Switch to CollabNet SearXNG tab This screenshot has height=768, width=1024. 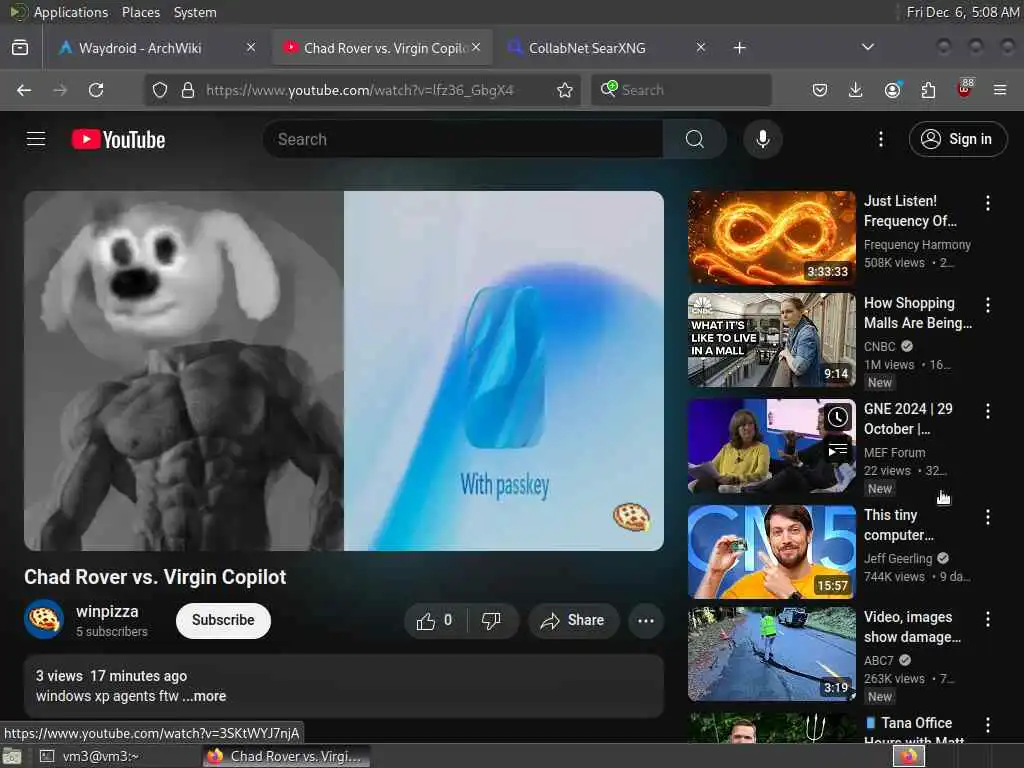coord(607,48)
